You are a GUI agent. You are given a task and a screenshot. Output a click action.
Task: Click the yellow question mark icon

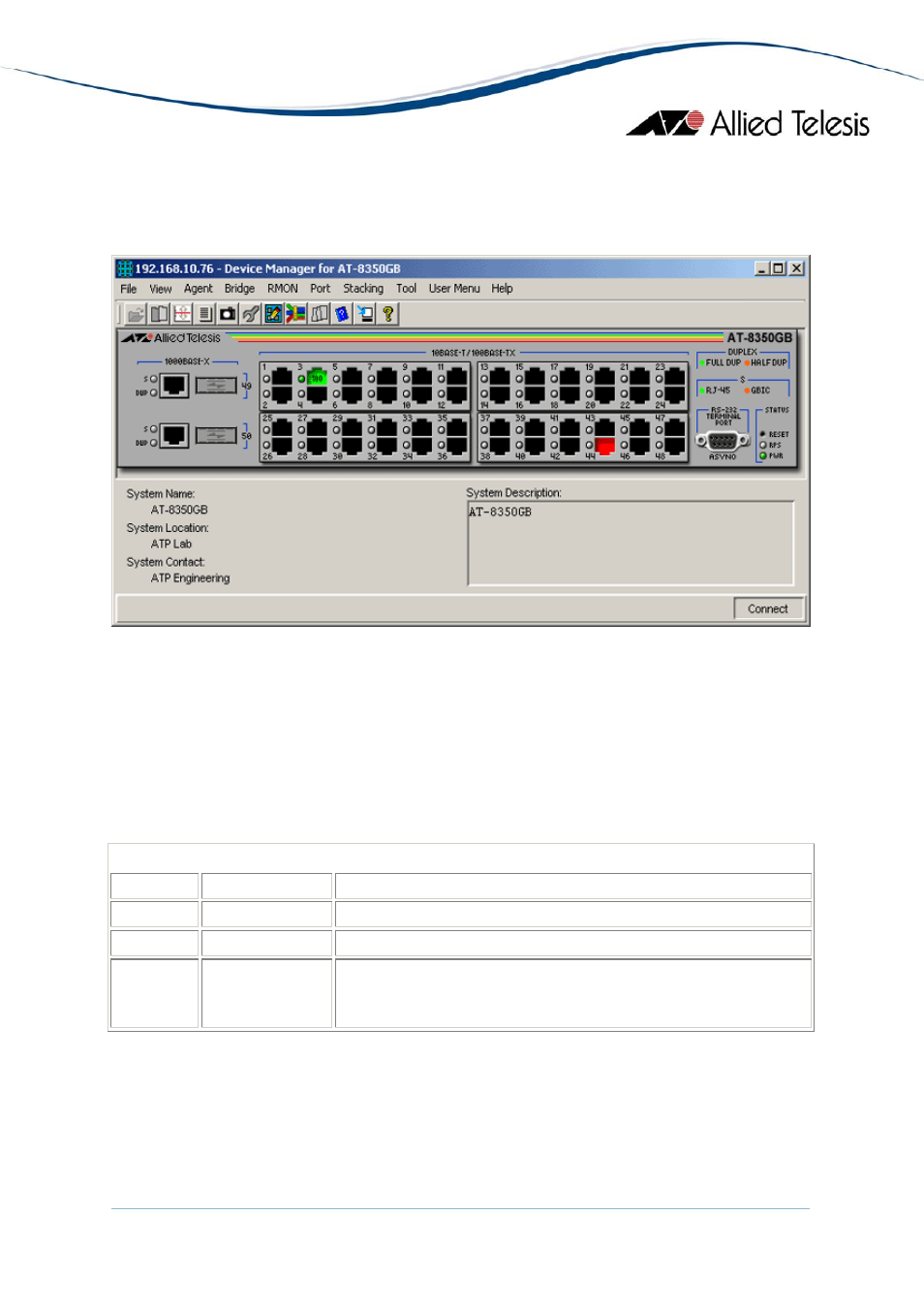388,314
